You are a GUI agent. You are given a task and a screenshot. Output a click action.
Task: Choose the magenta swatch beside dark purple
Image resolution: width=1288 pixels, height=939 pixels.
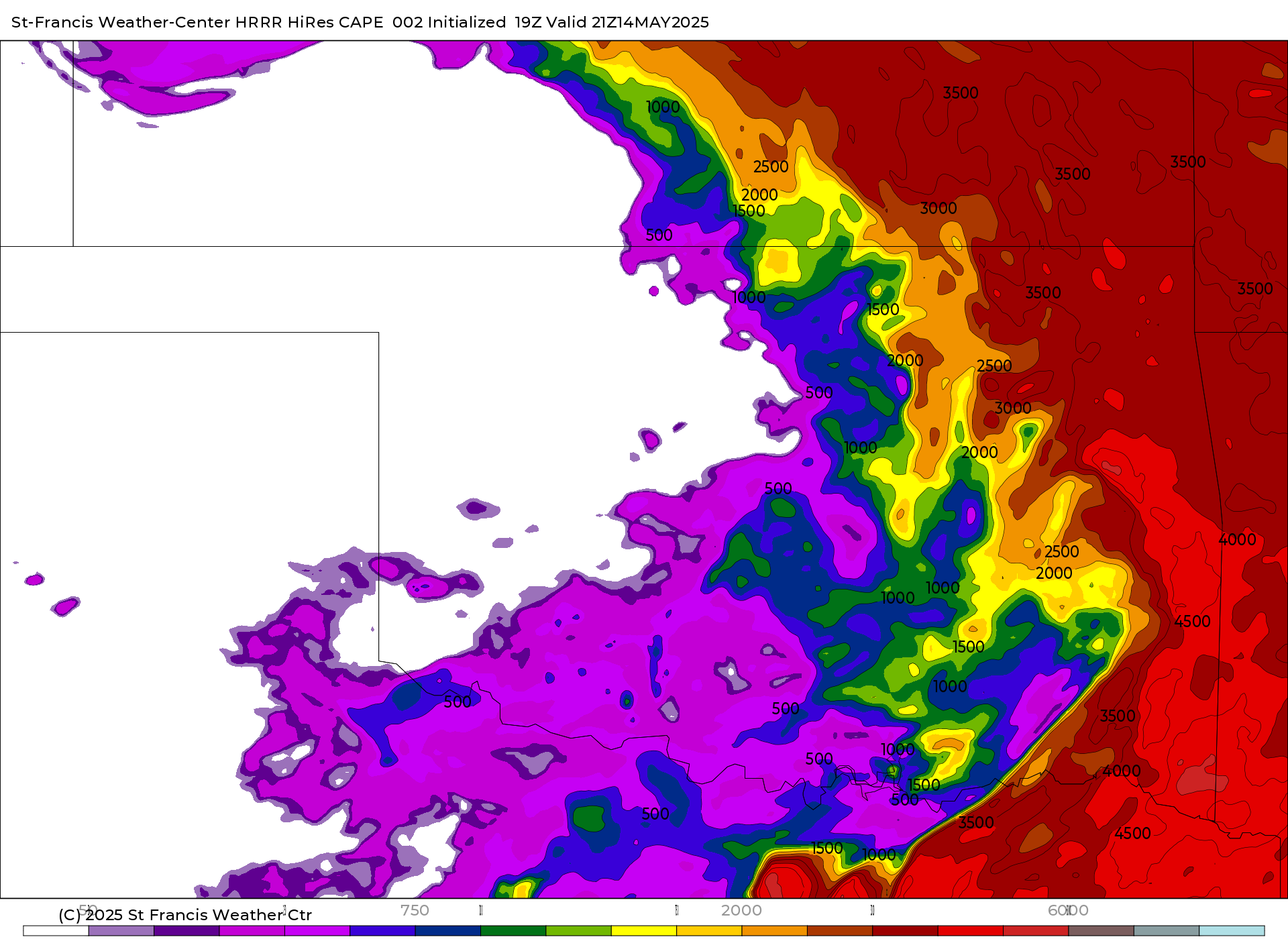pos(252,931)
